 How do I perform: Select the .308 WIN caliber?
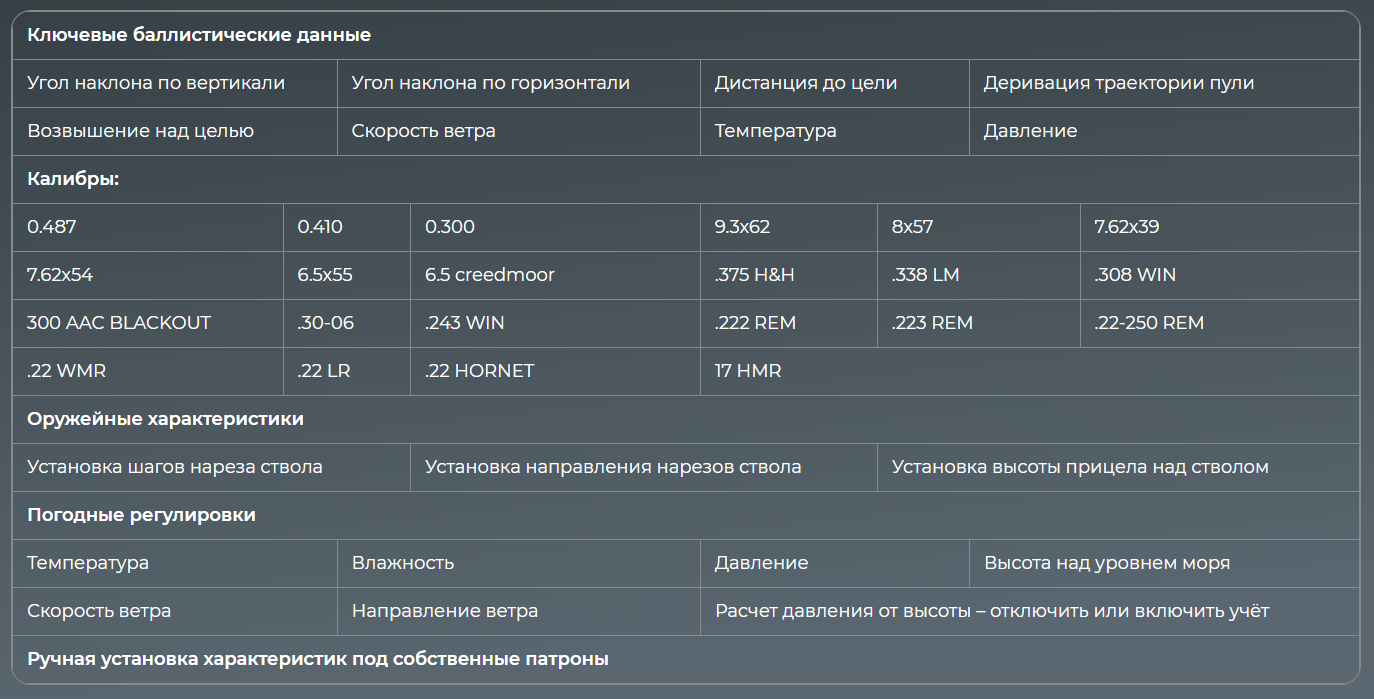tap(1135, 275)
